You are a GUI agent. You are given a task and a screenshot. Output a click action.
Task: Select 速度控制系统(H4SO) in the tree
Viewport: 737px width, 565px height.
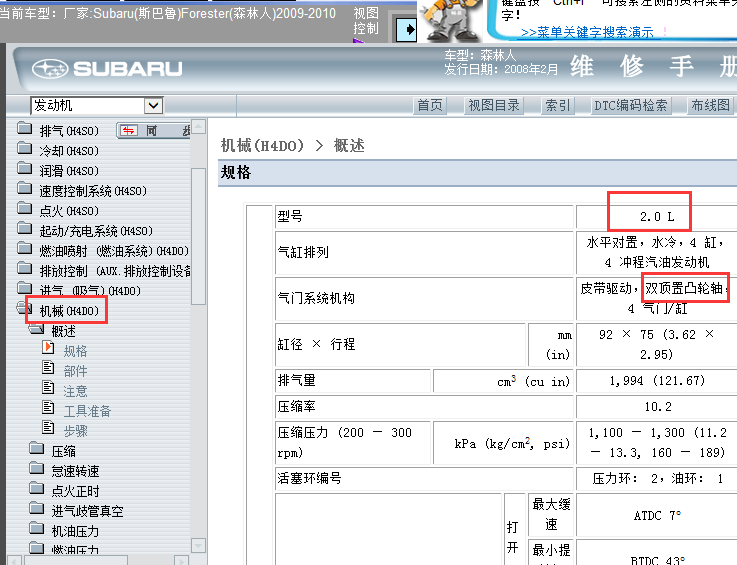tap(93, 191)
